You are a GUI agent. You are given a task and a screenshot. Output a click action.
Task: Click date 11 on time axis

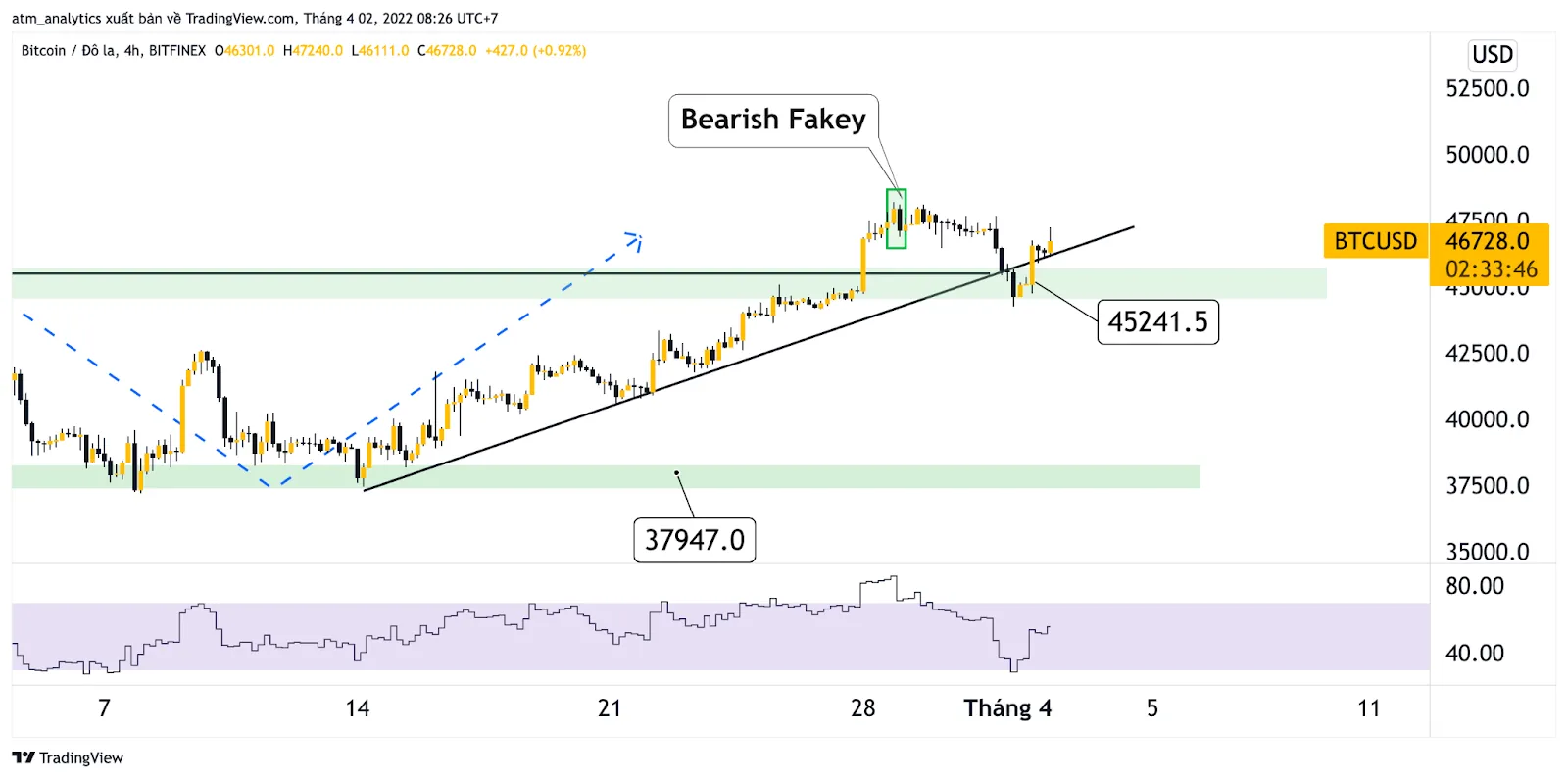(1369, 708)
